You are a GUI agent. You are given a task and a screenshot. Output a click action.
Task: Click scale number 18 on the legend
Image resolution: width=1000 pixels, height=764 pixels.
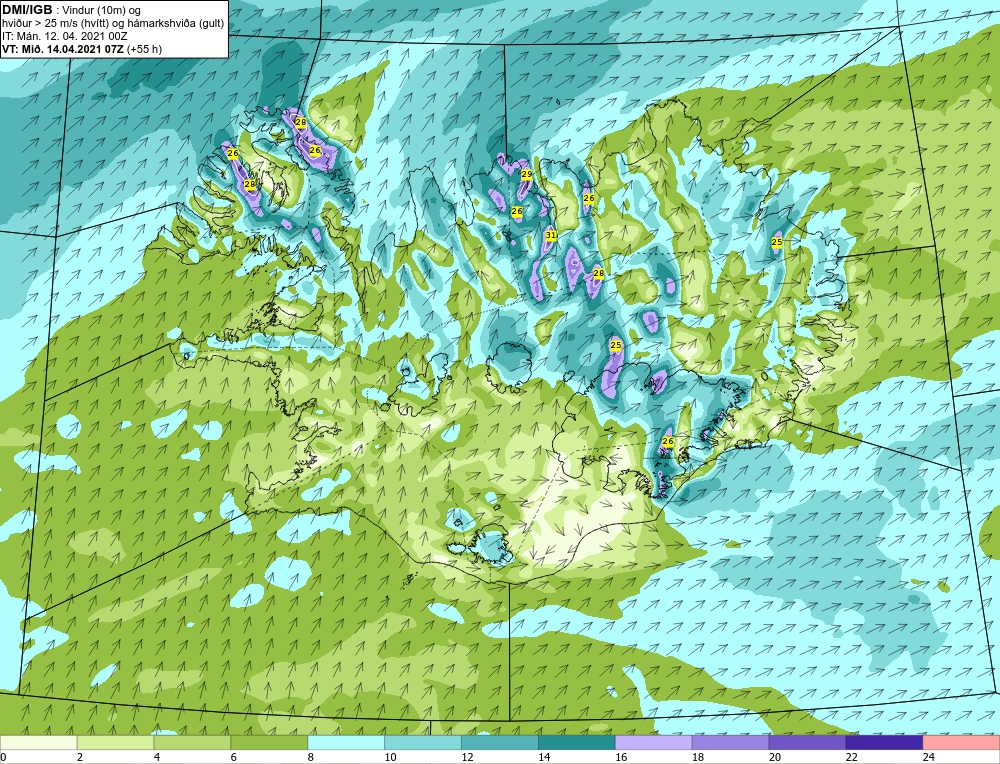coord(698,757)
